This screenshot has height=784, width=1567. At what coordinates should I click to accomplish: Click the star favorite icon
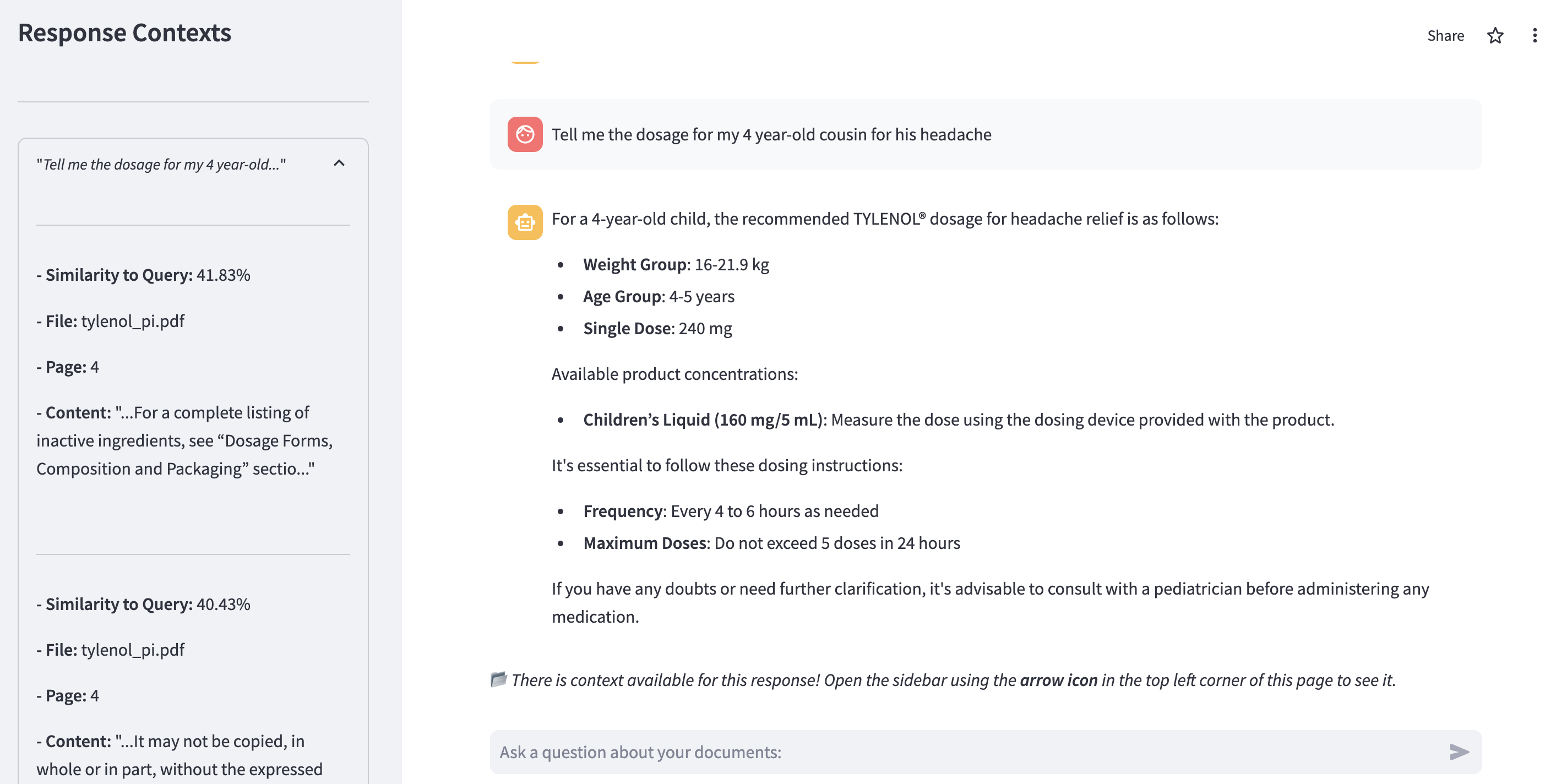1495,35
